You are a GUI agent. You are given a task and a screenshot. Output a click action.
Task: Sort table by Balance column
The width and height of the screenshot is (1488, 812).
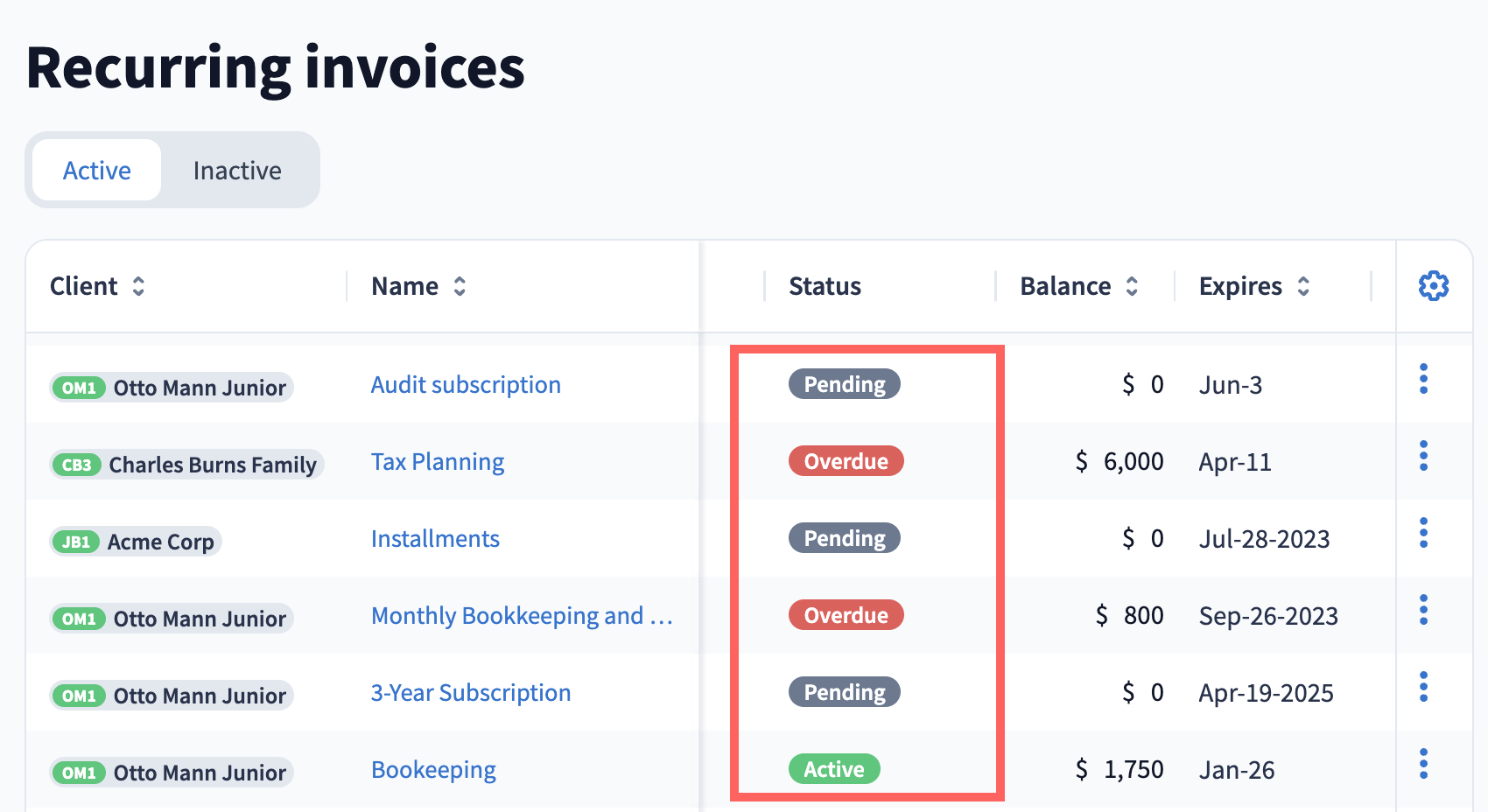point(1132,286)
